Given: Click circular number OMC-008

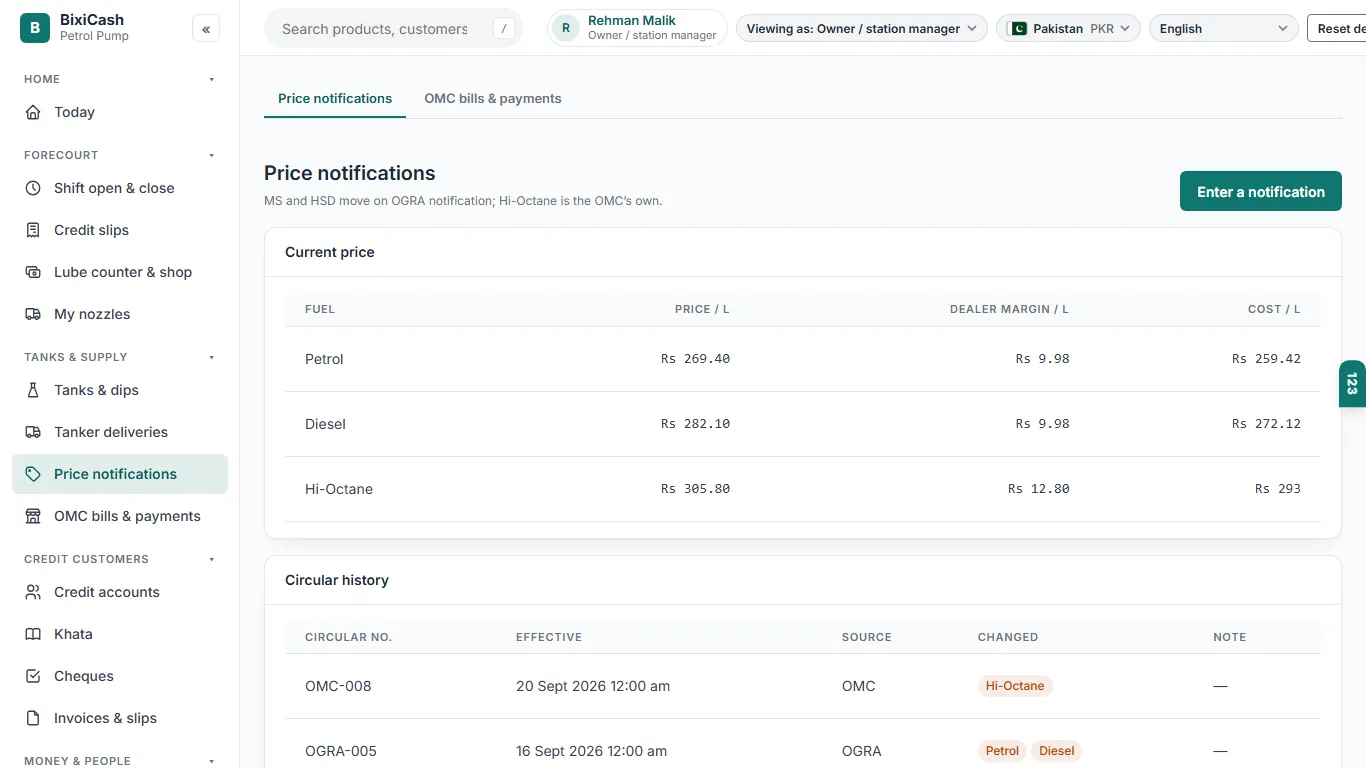Looking at the screenshot, I should point(338,686).
